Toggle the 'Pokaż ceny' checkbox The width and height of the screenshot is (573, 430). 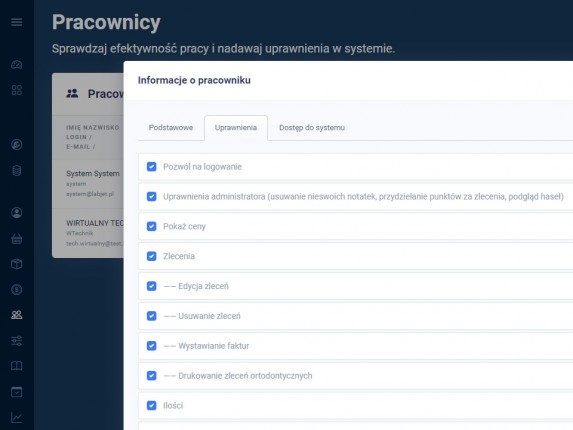[x=152, y=226]
